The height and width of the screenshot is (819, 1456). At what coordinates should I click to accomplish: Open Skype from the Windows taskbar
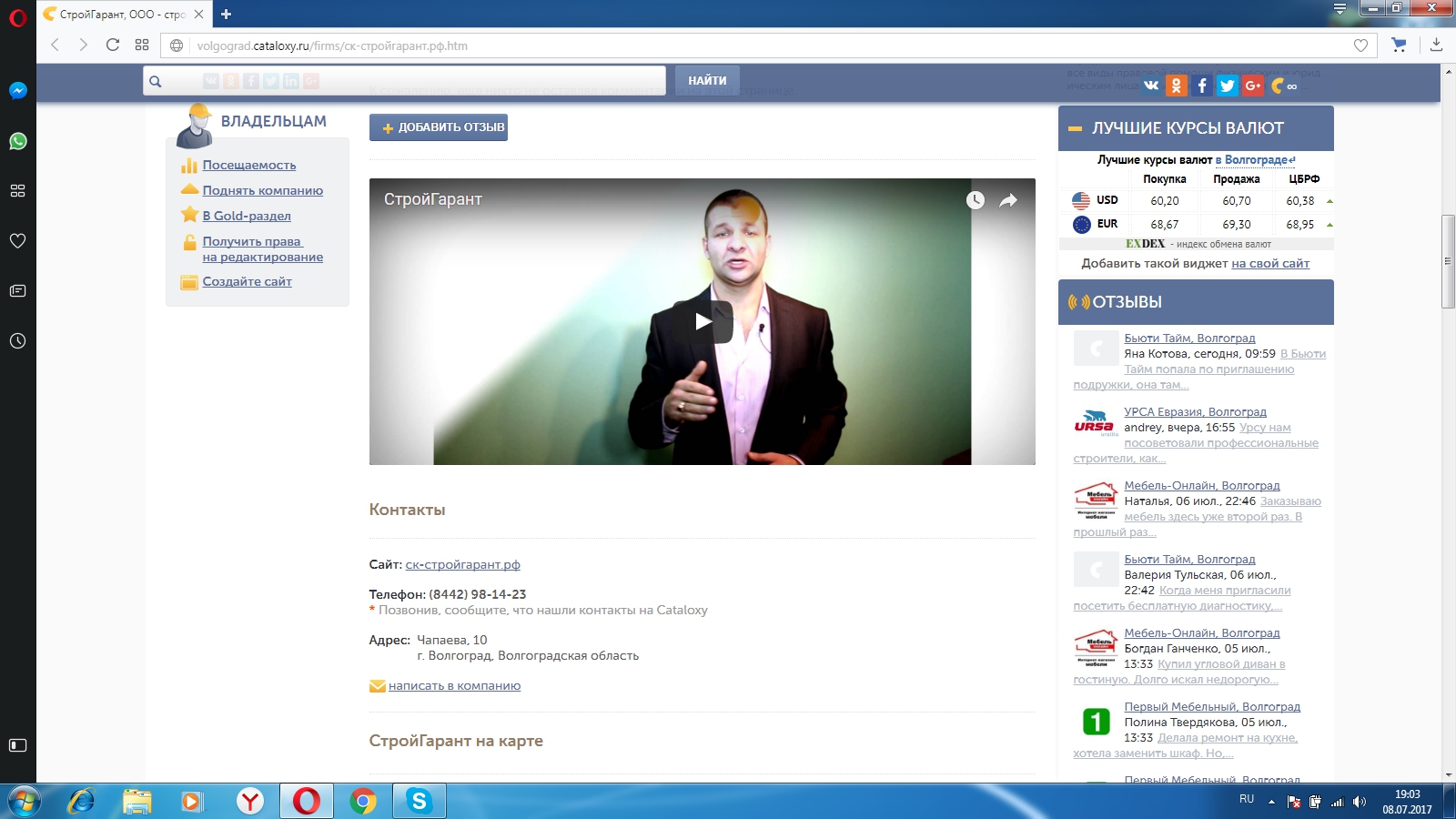click(x=419, y=801)
